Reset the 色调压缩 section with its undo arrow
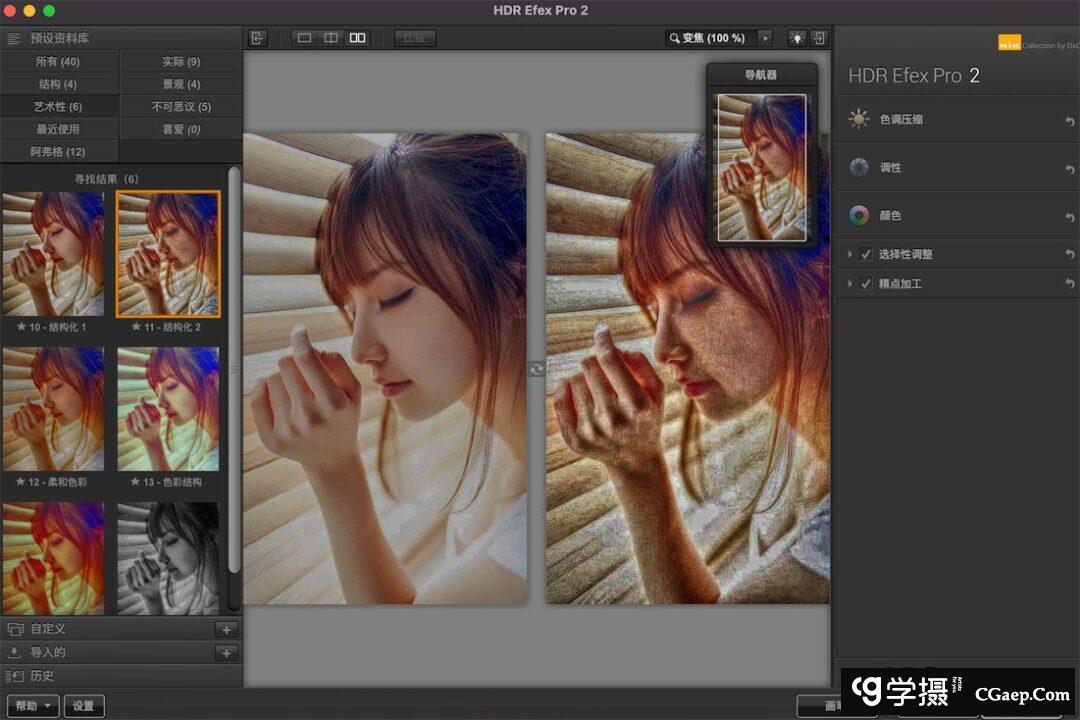Viewport: 1080px width, 720px height. coord(1069,121)
